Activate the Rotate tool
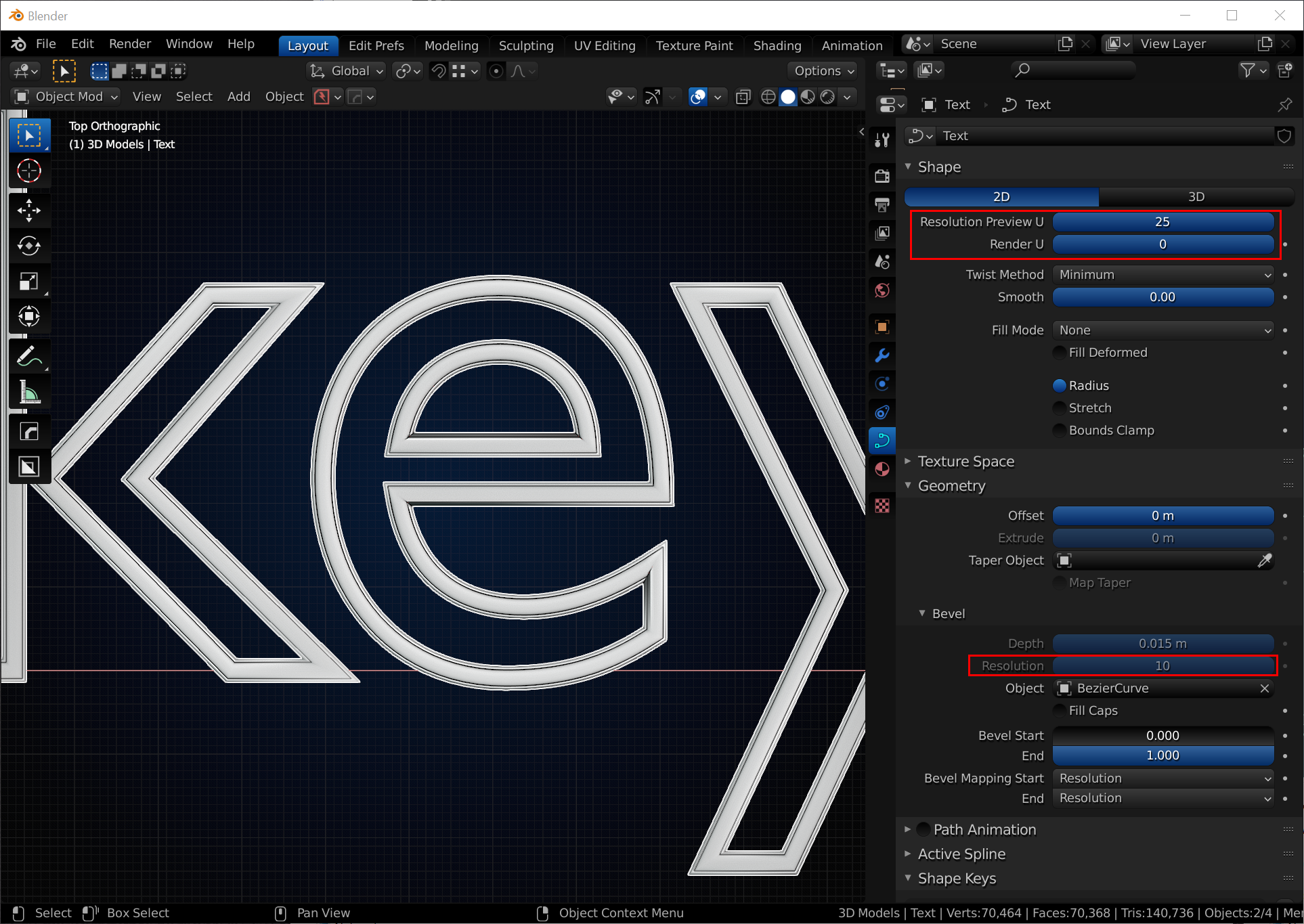 [28, 246]
